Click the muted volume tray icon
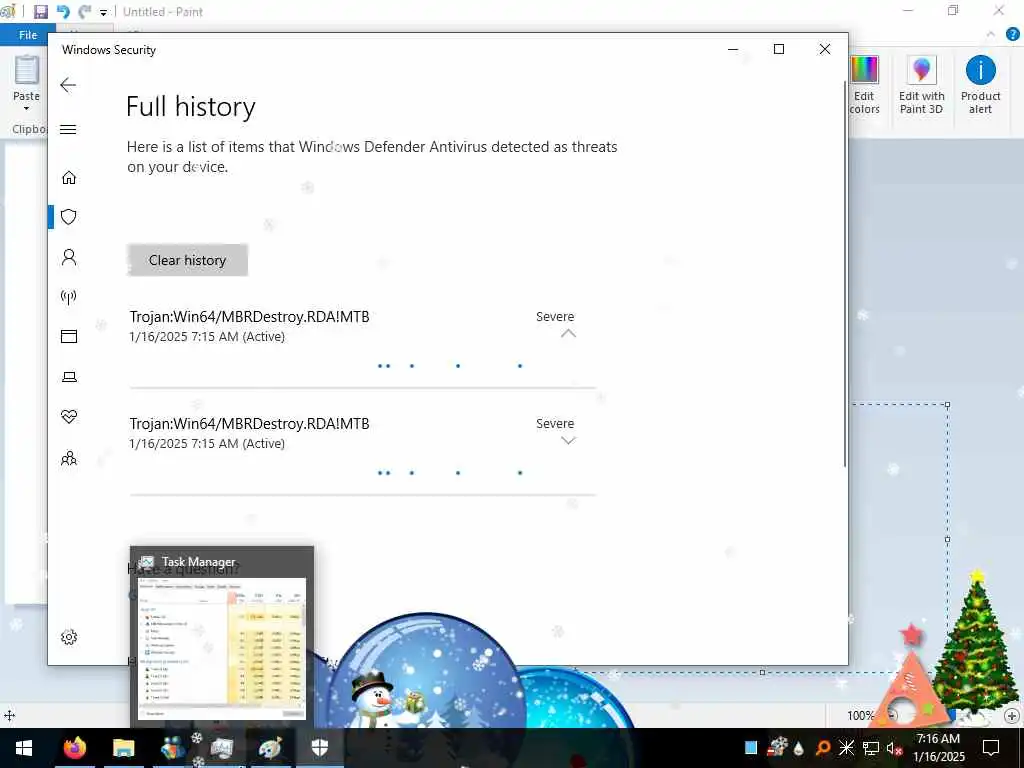Screen dimensions: 1024x768 click(895, 748)
